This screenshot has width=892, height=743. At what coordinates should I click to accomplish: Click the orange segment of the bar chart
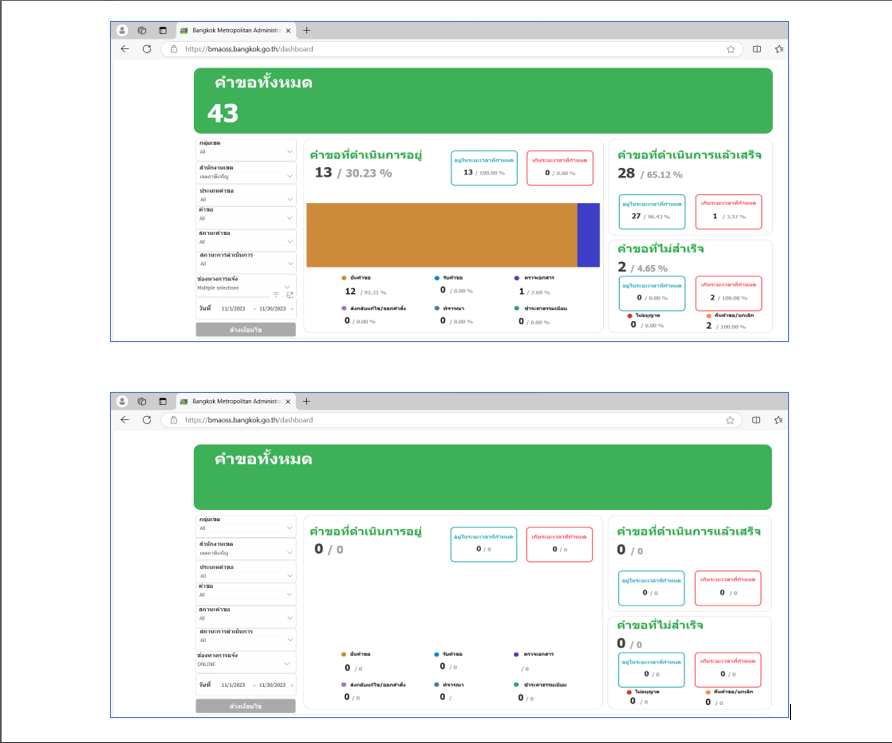tap(440, 235)
